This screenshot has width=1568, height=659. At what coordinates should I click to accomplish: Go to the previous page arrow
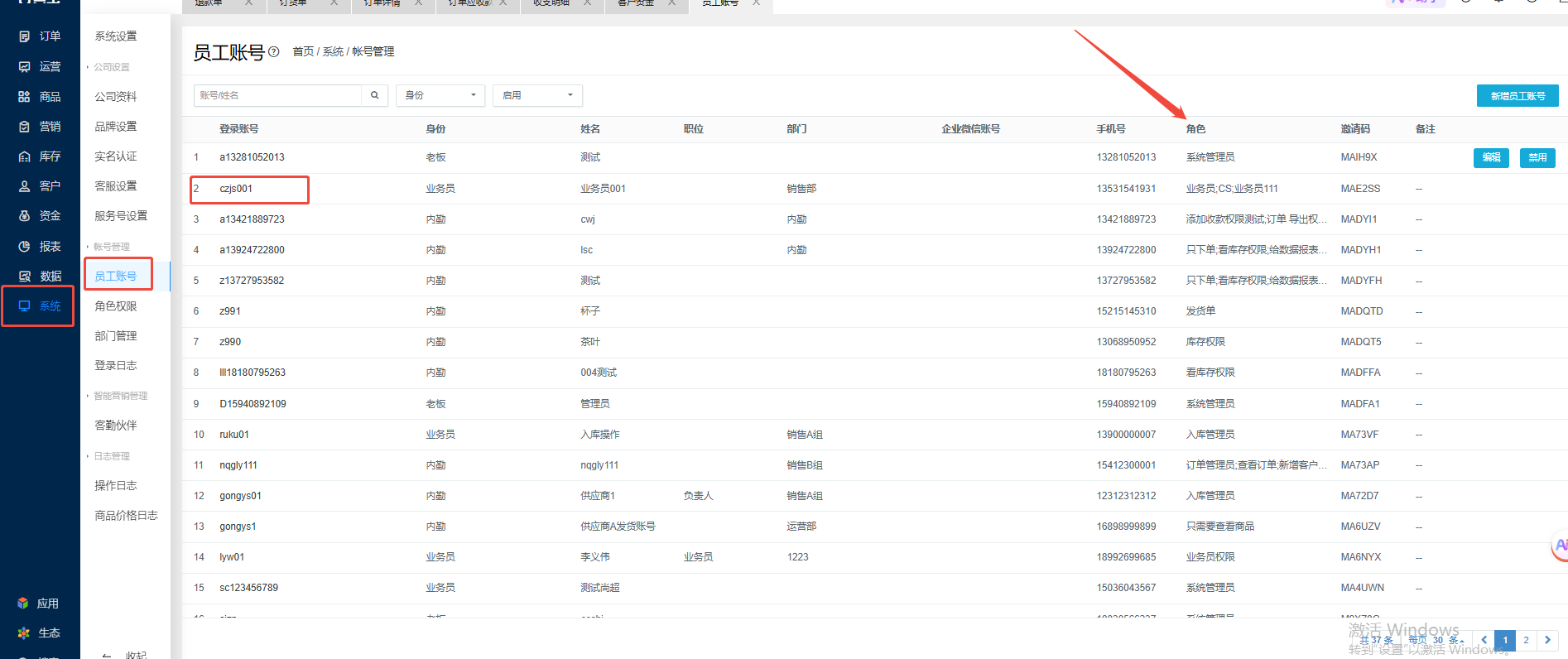coord(1484,640)
